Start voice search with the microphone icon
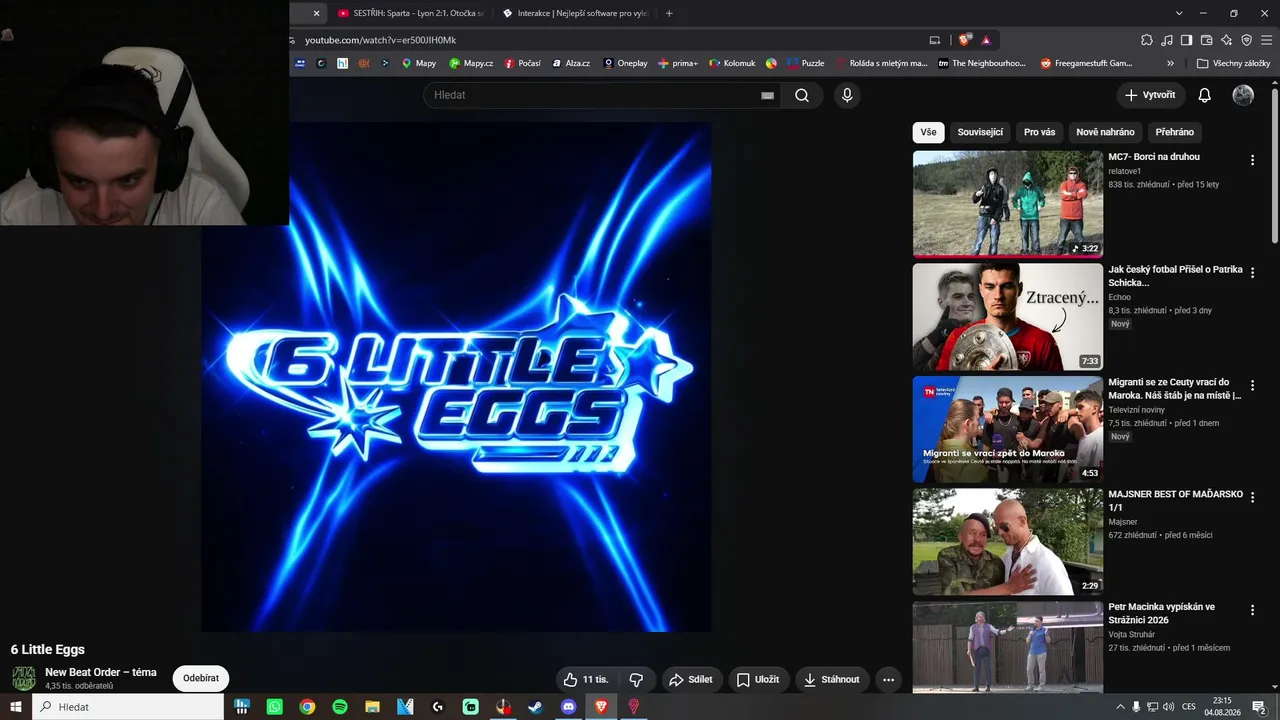The height and width of the screenshot is (720, 1280). pos(847,95)
